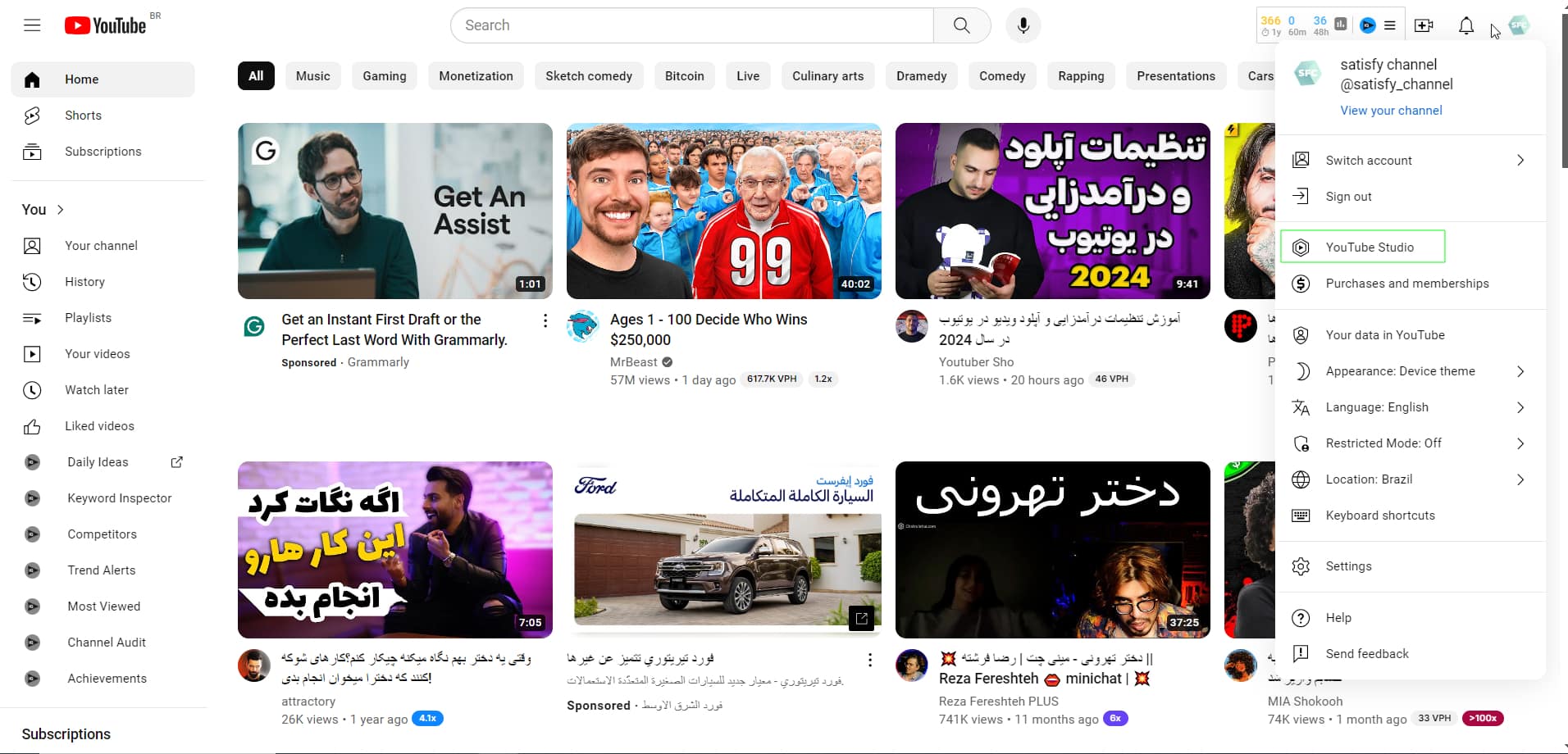1568x754 pixels.
Task: Go to Shorts in sidebar
Action: 83,116
